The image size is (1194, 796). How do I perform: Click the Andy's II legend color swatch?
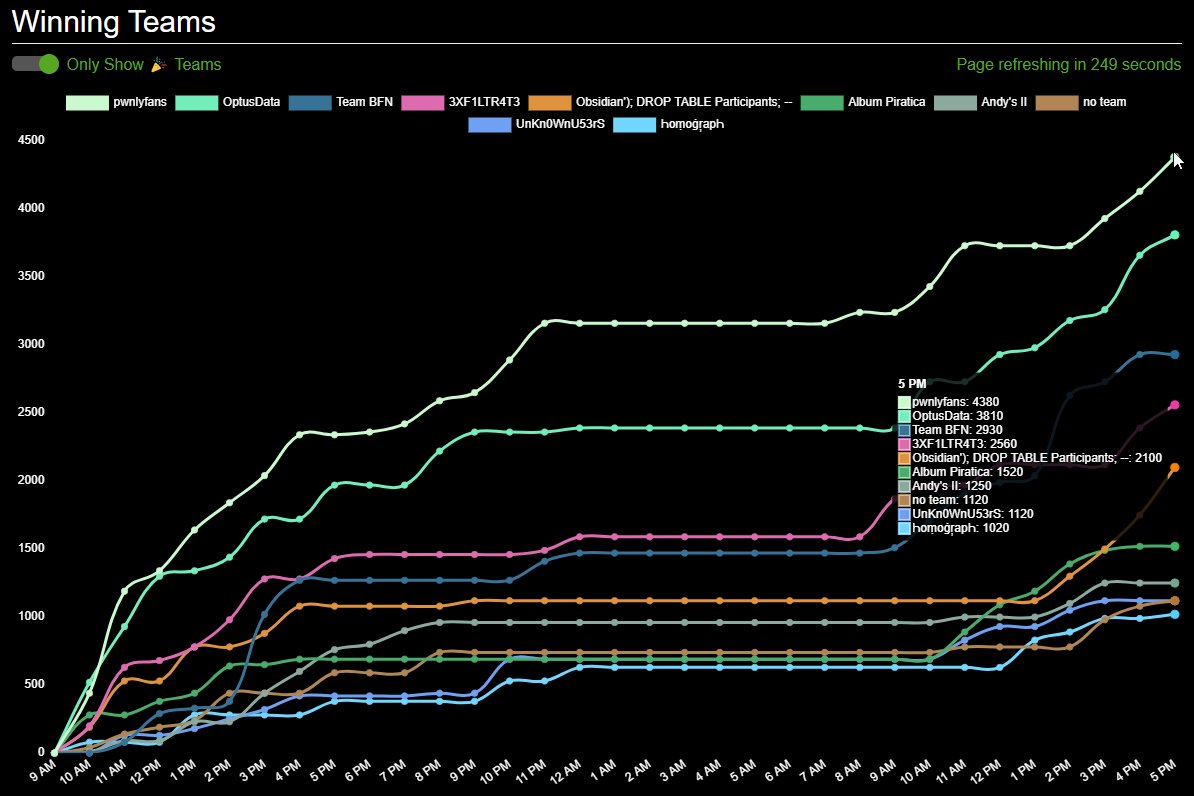click(955, 102)
